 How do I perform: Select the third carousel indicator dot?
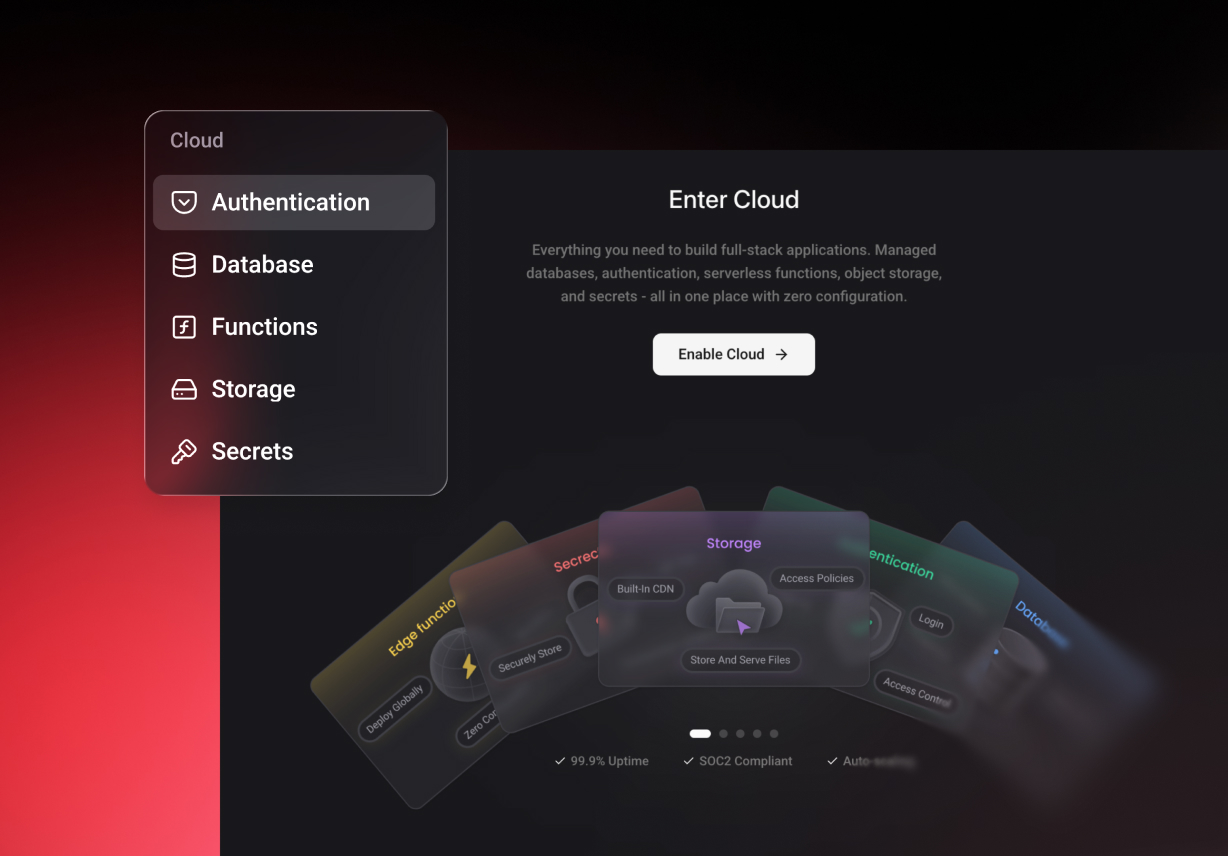pos(741,733)
